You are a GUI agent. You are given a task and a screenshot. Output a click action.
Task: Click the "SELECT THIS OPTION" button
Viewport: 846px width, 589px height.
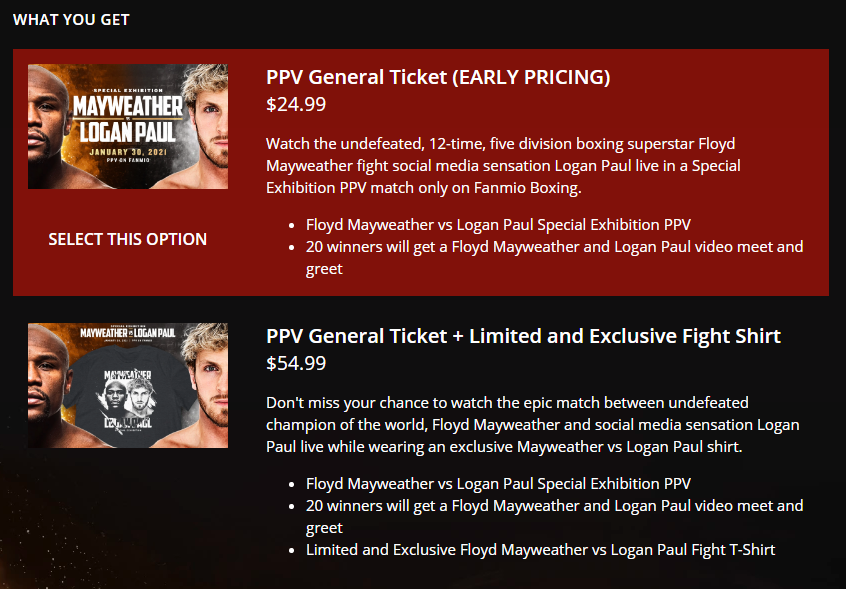click(x=127, y=239)
